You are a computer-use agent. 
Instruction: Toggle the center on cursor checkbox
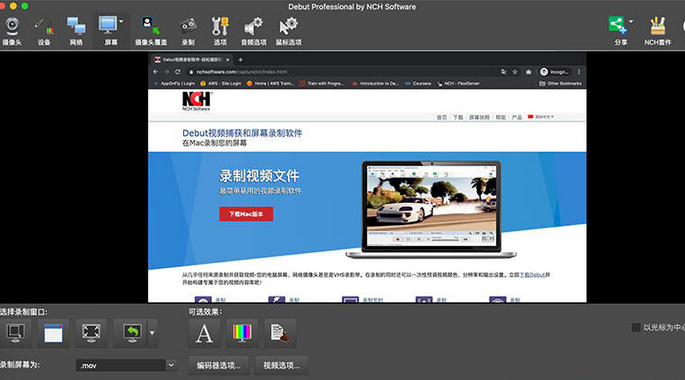(x=636, y=327)
